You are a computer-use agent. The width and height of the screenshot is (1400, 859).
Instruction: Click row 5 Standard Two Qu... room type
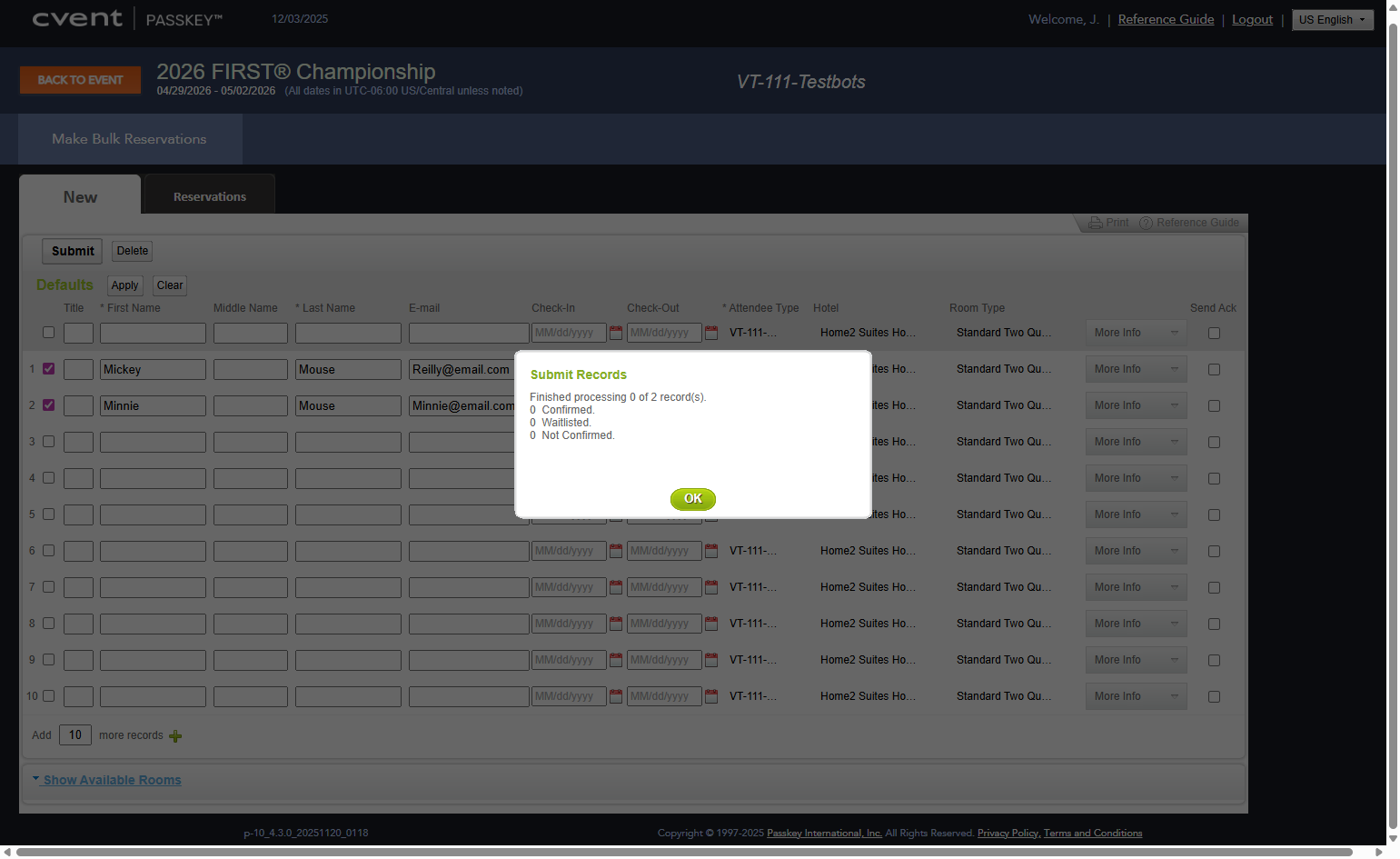pyautogui.click(x=1004, y=514)
